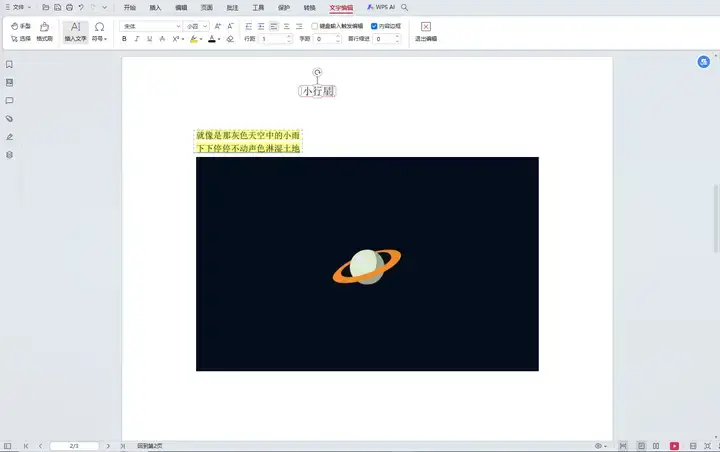Viewport: 720px width, 452px height.
Task: Open the font name dropdown
Action: coord(178,26)
